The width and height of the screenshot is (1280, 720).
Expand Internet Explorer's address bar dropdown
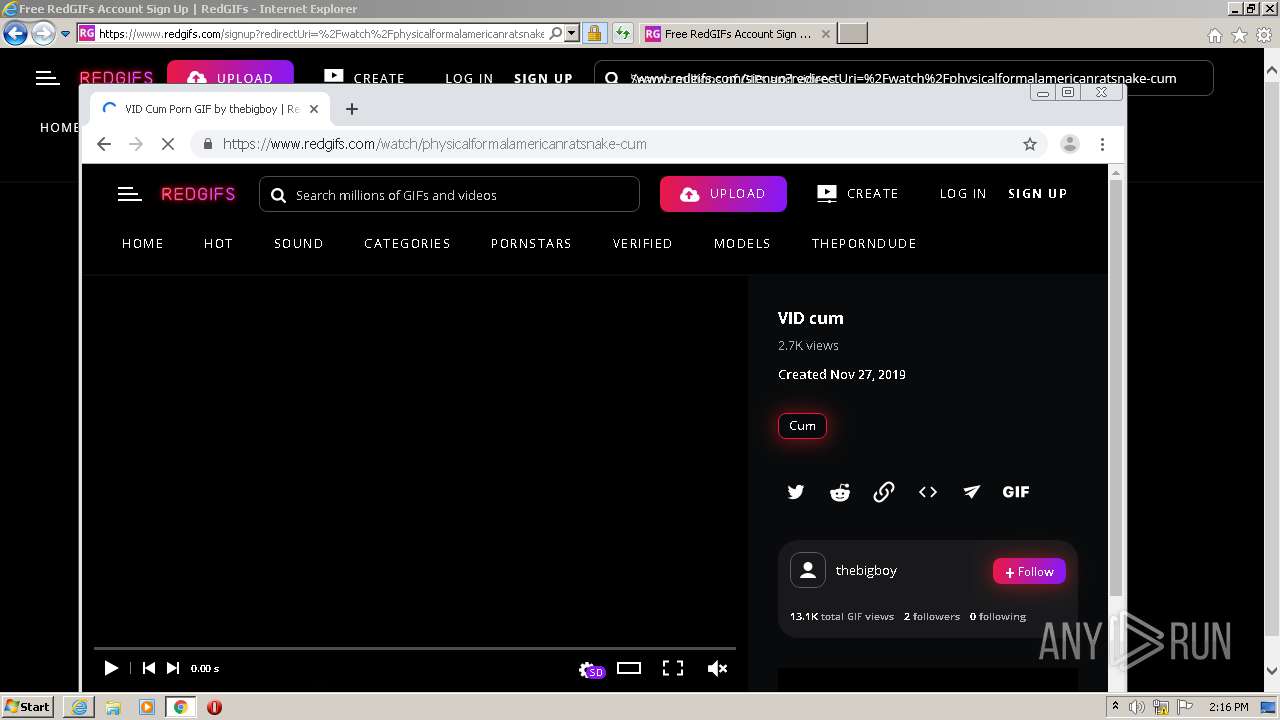[571, 33]
